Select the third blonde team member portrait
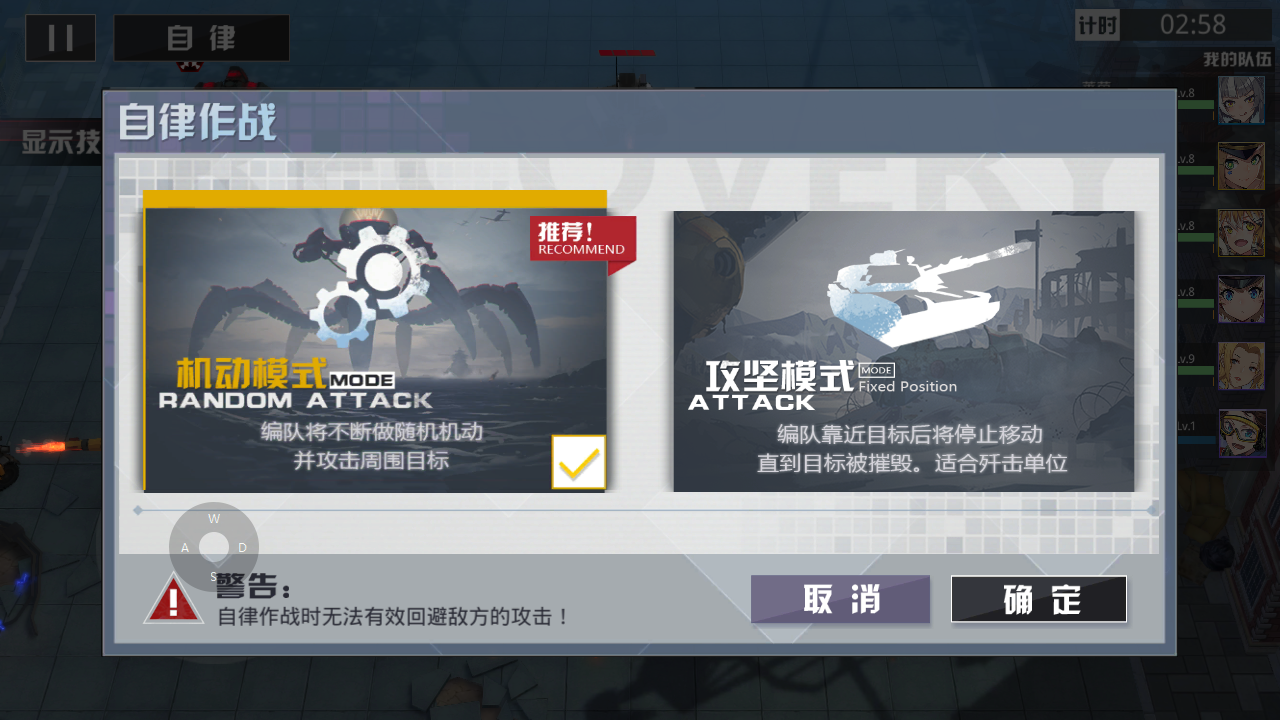Screen dimensions: 1280x720 (x=1241, y=232)
